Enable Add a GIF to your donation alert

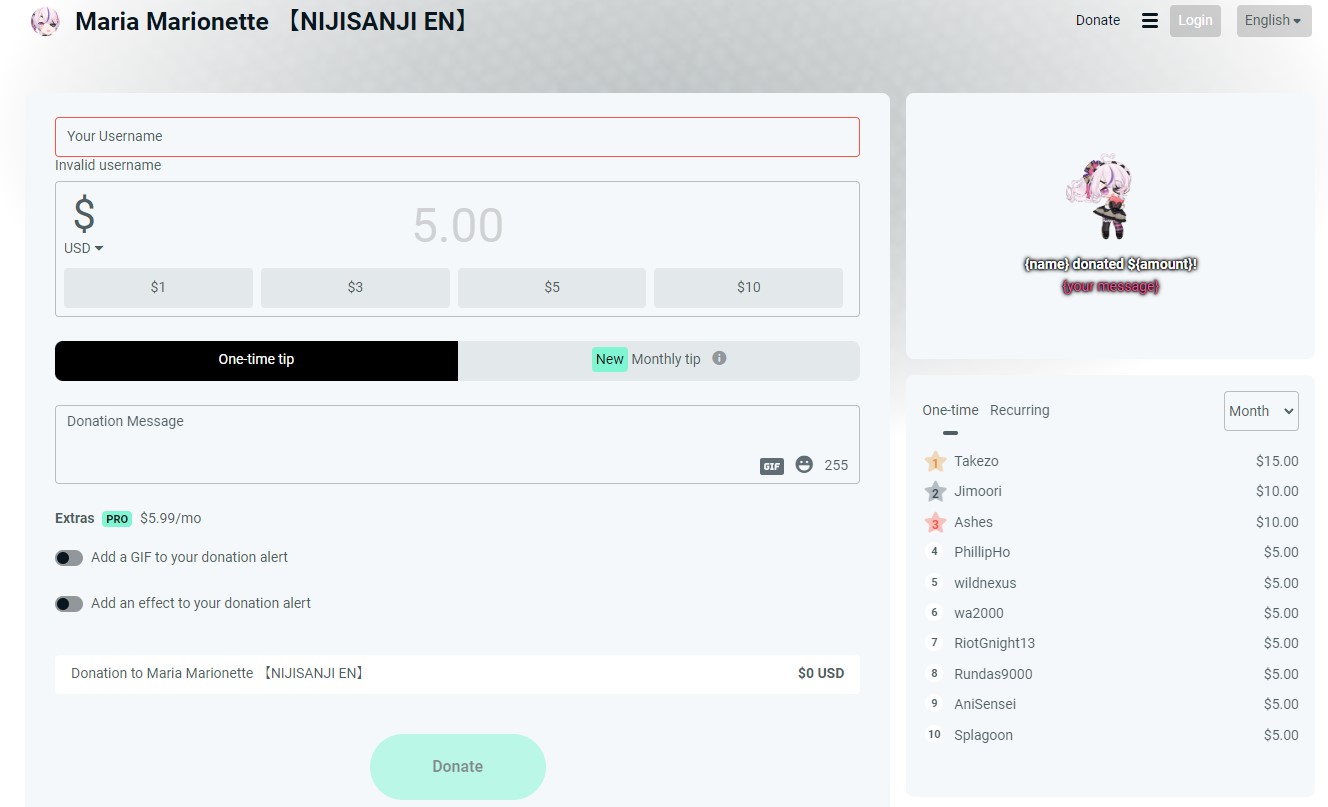[69, 558]
